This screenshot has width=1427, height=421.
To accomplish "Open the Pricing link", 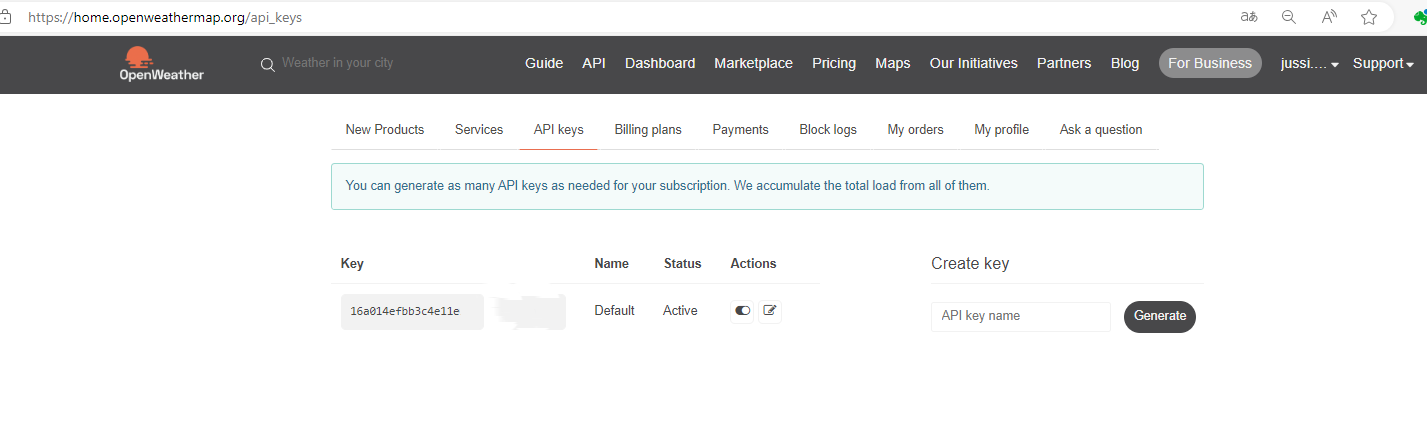I will (834, 63).
